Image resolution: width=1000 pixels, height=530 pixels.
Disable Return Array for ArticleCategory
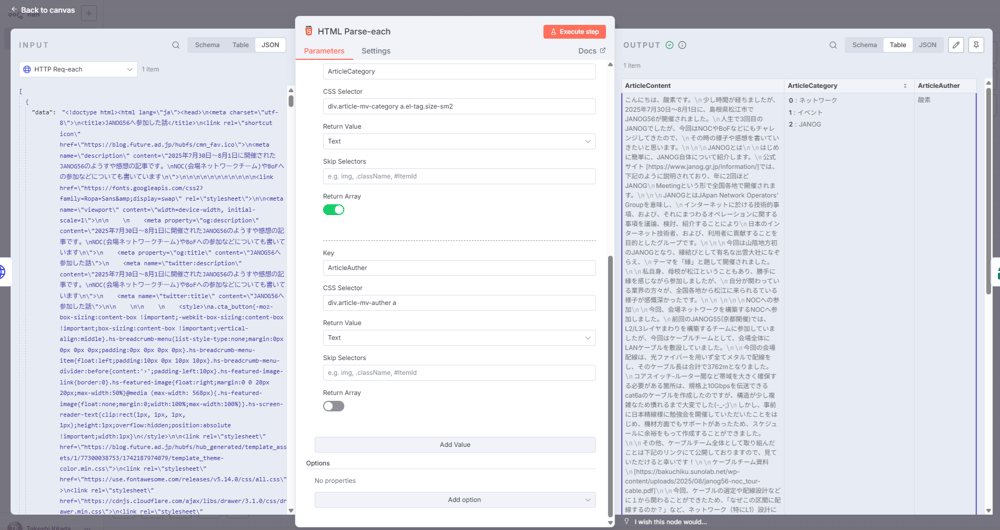point(333,210)
